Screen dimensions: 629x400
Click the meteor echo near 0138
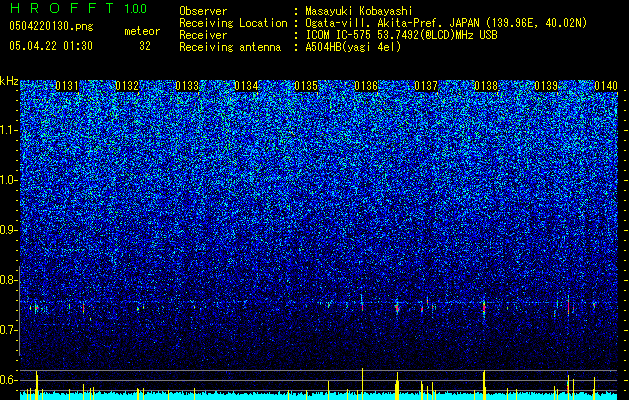coord(484,308)
